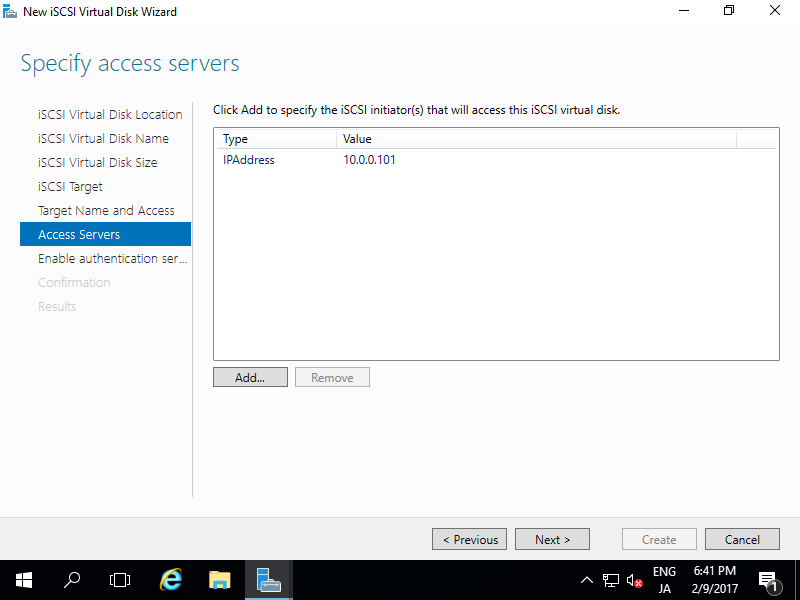Open File Explorer from taskbar
The width and height of the screenshot is (800, 600).
tap(219, 580)
